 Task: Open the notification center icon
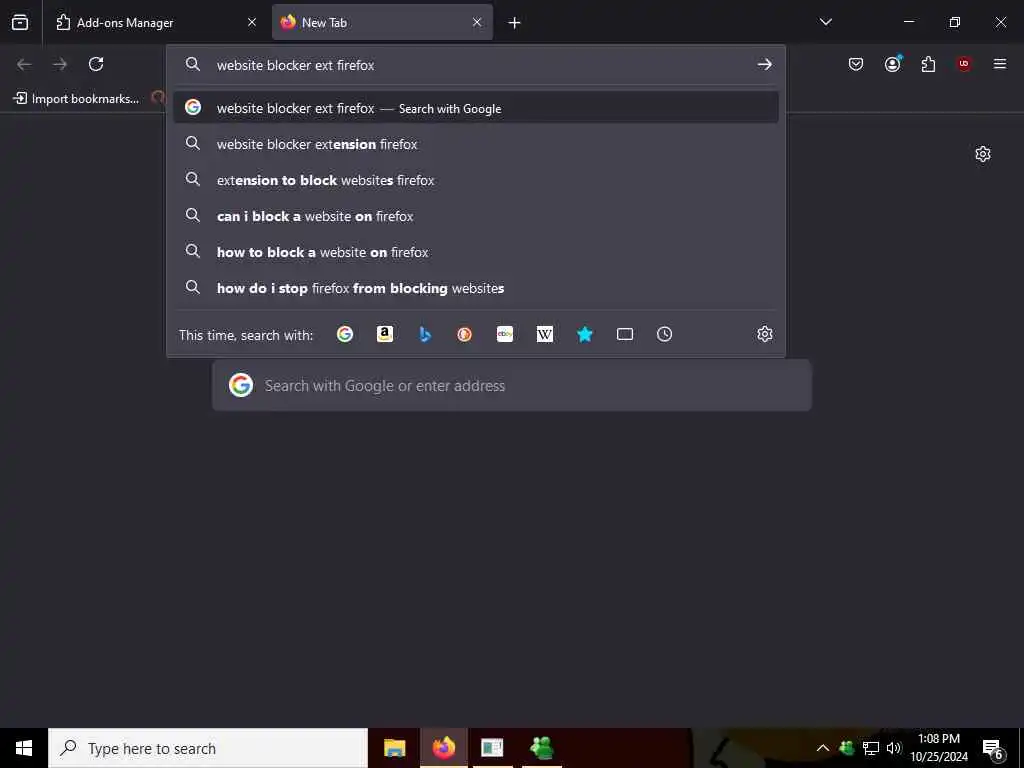coord(993,749)
